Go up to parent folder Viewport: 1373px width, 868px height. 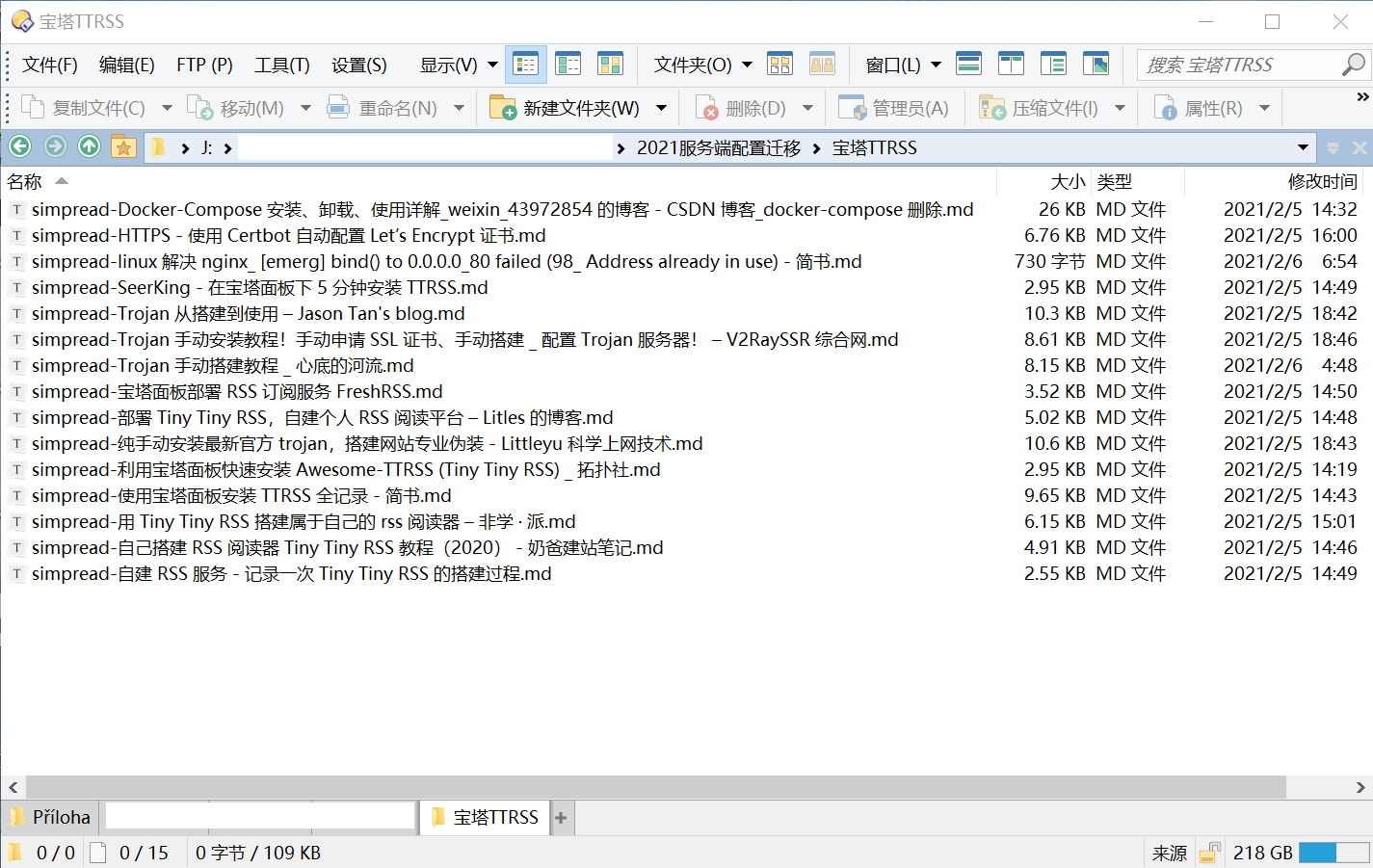(x=90, y=146)
